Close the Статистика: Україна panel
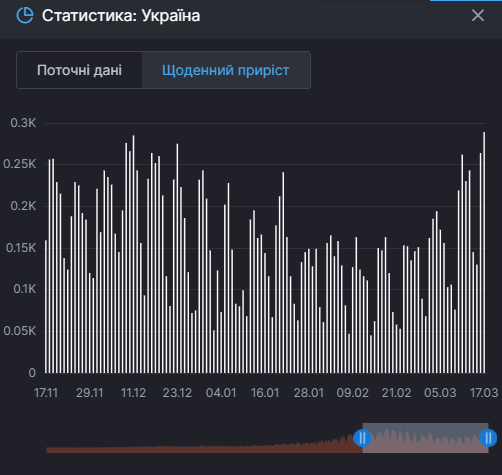 point(478,15)
